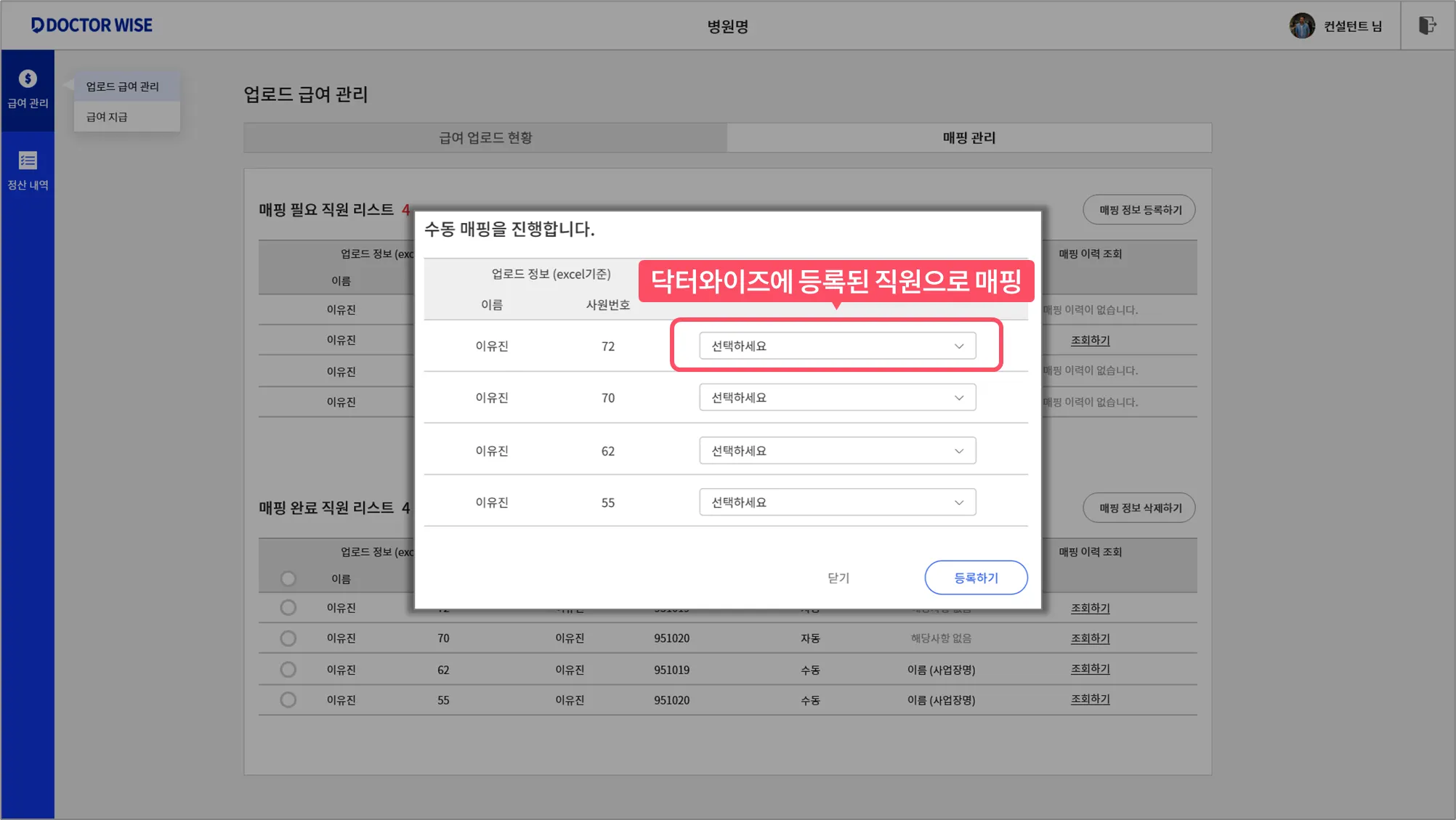Switch to 급여 업로드 현황 tab
Image resolution: width=1456 pixels, height=820 pixels.
(485, 138)
